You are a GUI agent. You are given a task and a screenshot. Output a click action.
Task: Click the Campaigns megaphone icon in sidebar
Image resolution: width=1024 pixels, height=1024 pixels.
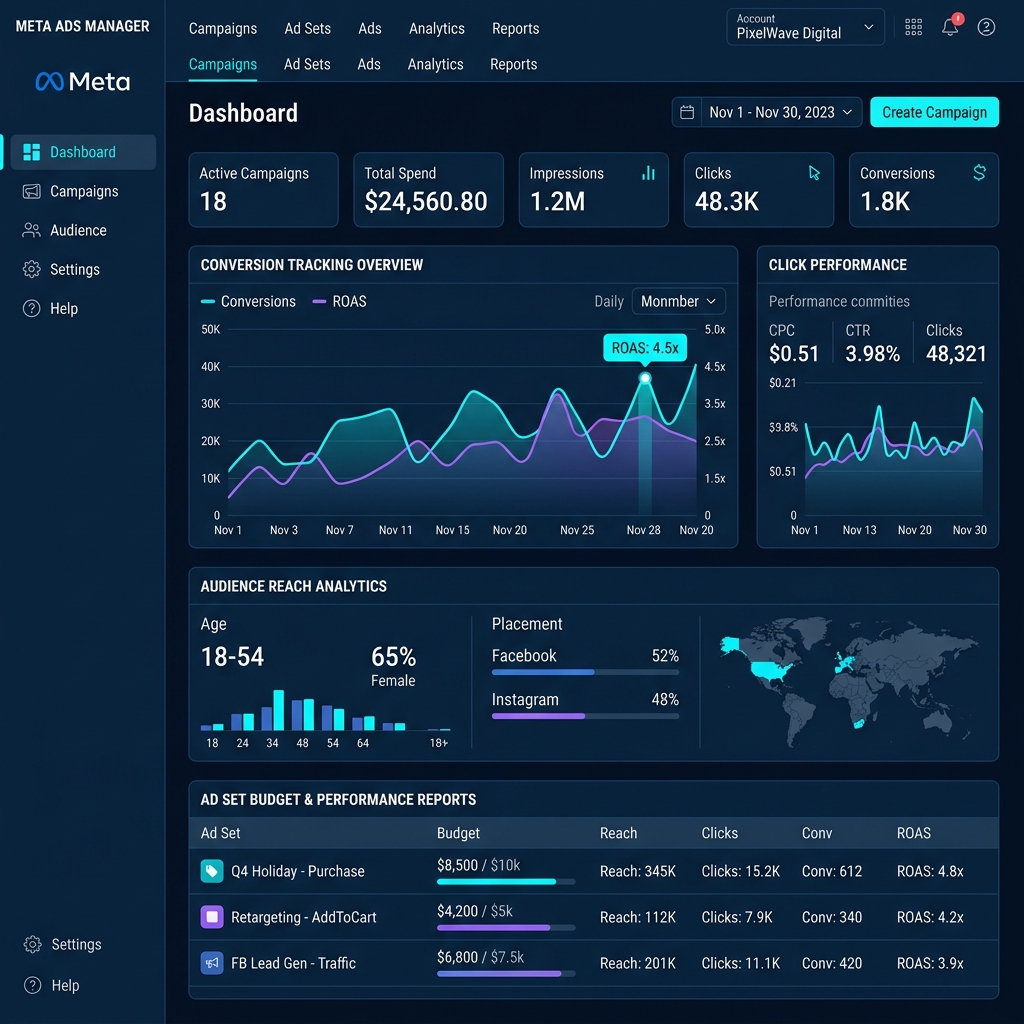(31, 191)
